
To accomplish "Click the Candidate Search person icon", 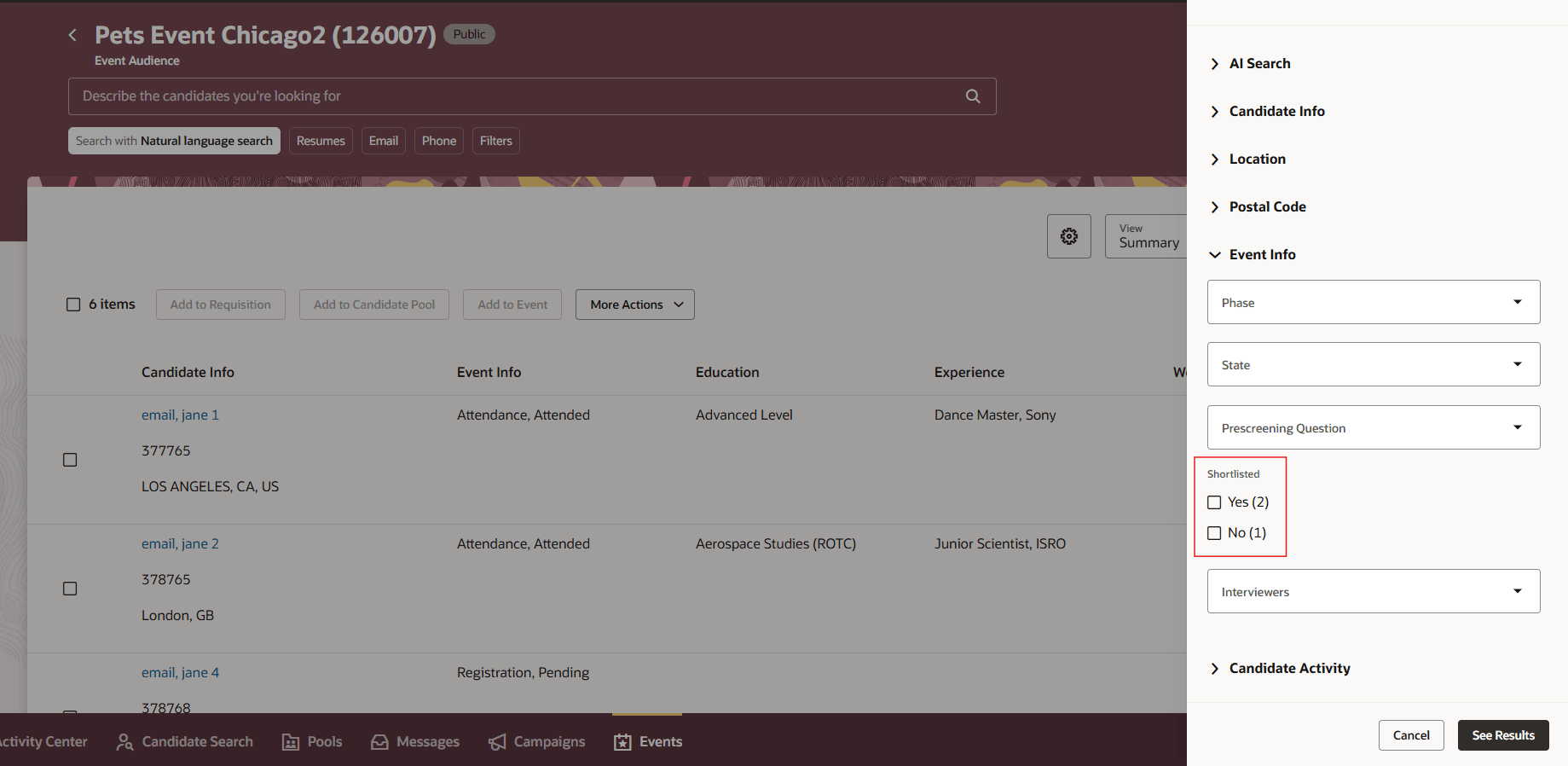I will coord(124,742).
